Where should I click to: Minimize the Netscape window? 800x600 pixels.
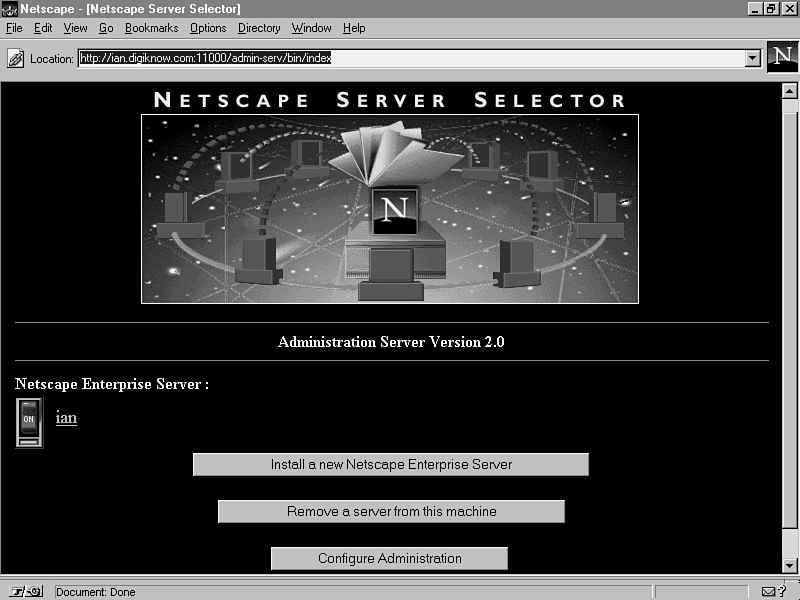coord(756,9)
